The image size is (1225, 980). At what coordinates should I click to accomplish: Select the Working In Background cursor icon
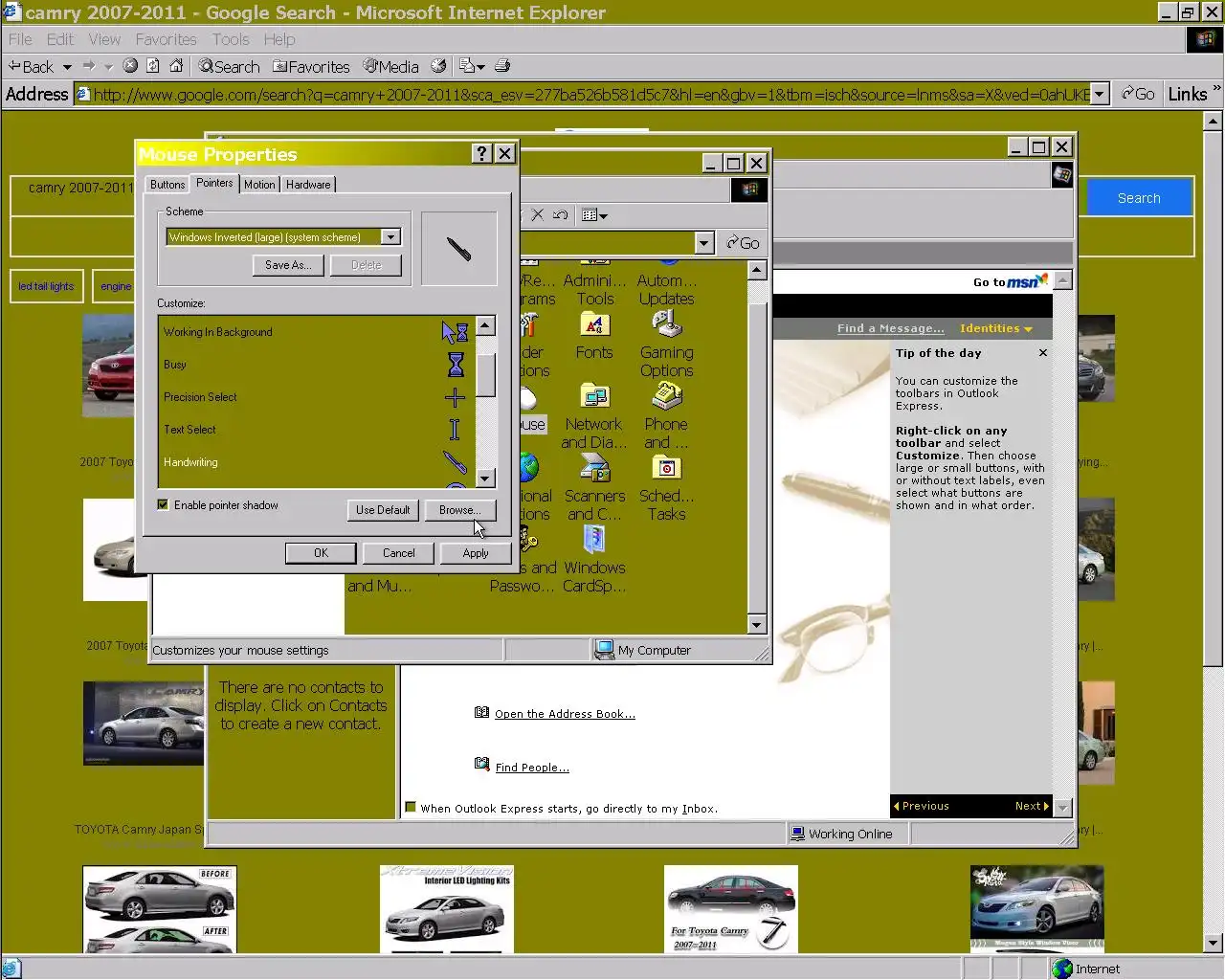coord(455,332)
